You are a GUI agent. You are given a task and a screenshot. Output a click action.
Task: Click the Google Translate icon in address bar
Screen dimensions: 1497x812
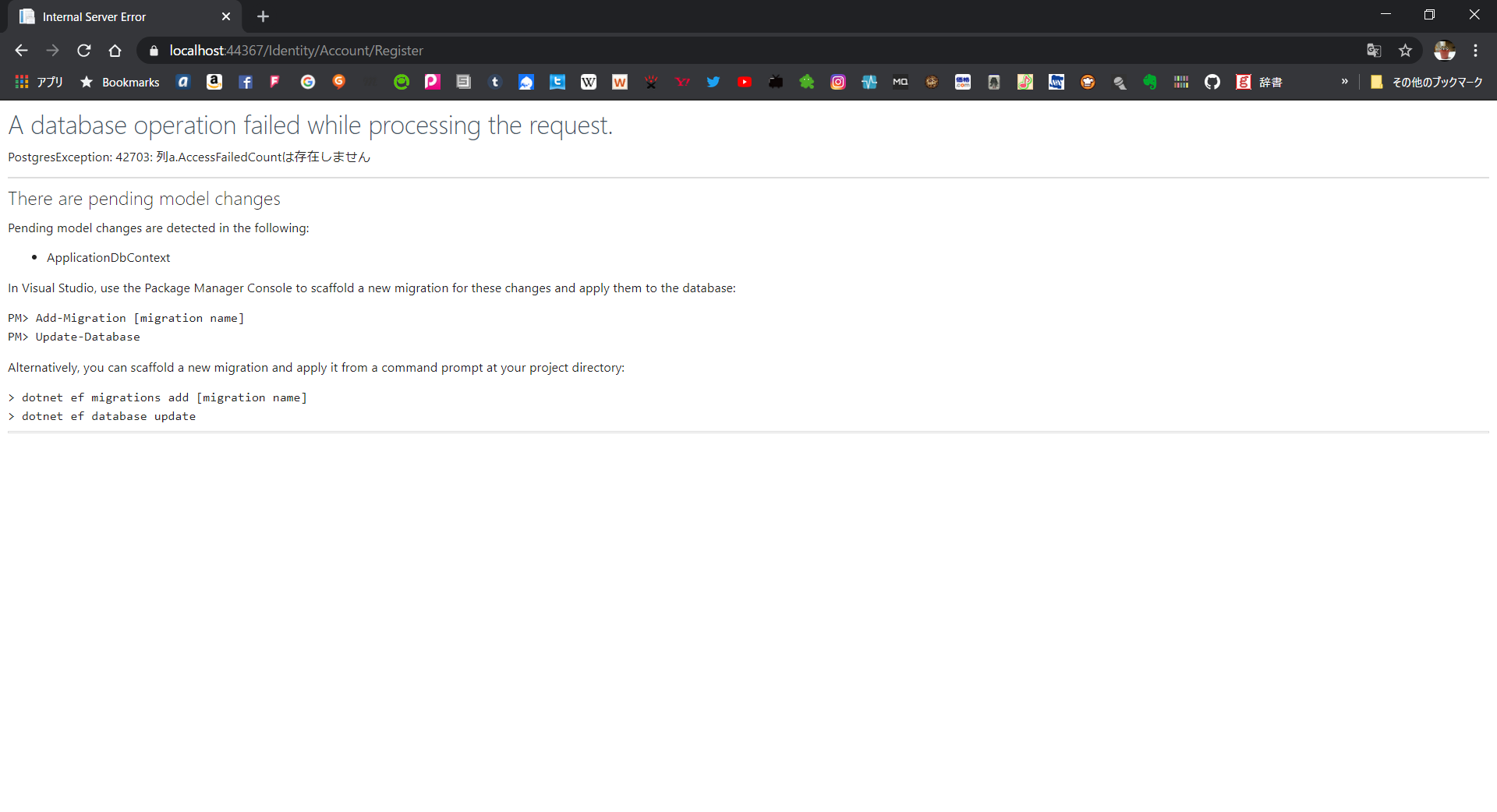pos(1374,51)
